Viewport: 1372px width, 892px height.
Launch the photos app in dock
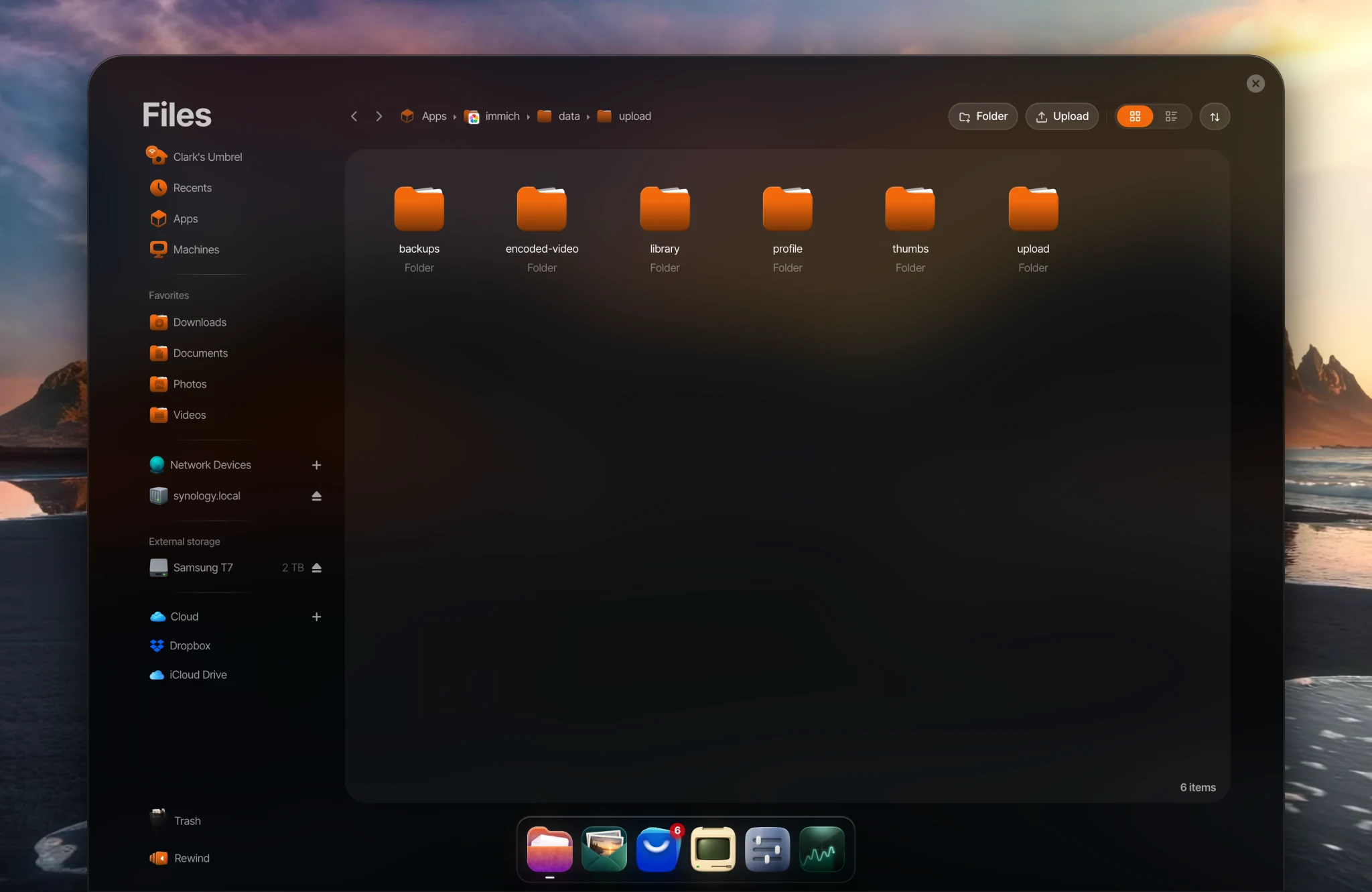[x=604, y=849]
